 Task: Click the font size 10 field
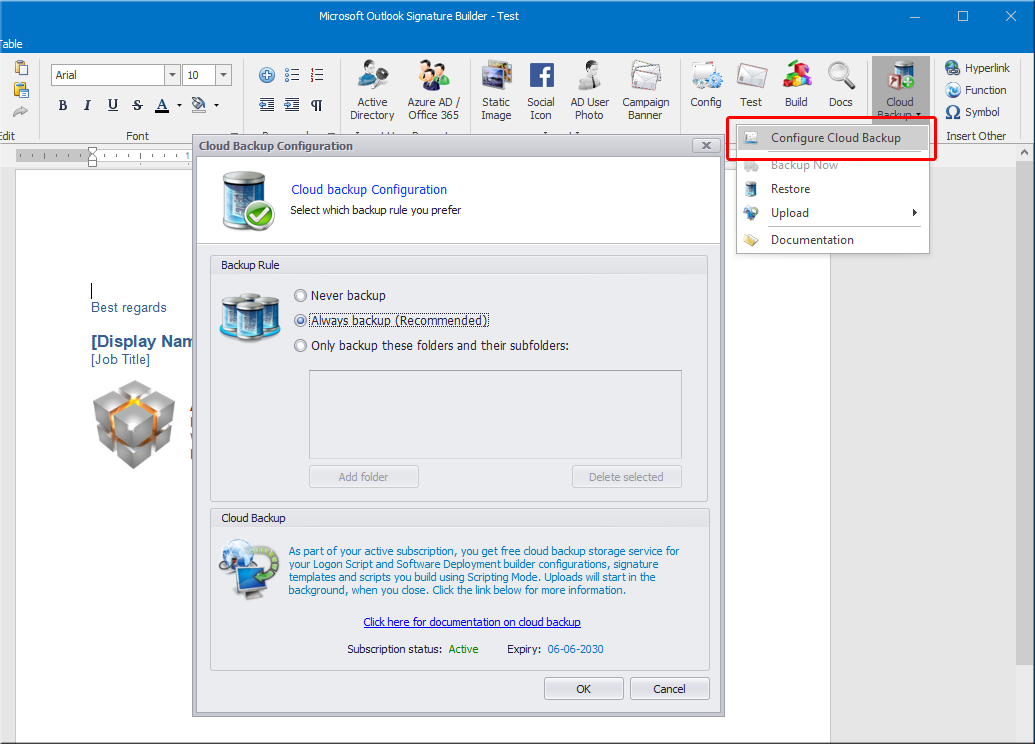[199, 75]
